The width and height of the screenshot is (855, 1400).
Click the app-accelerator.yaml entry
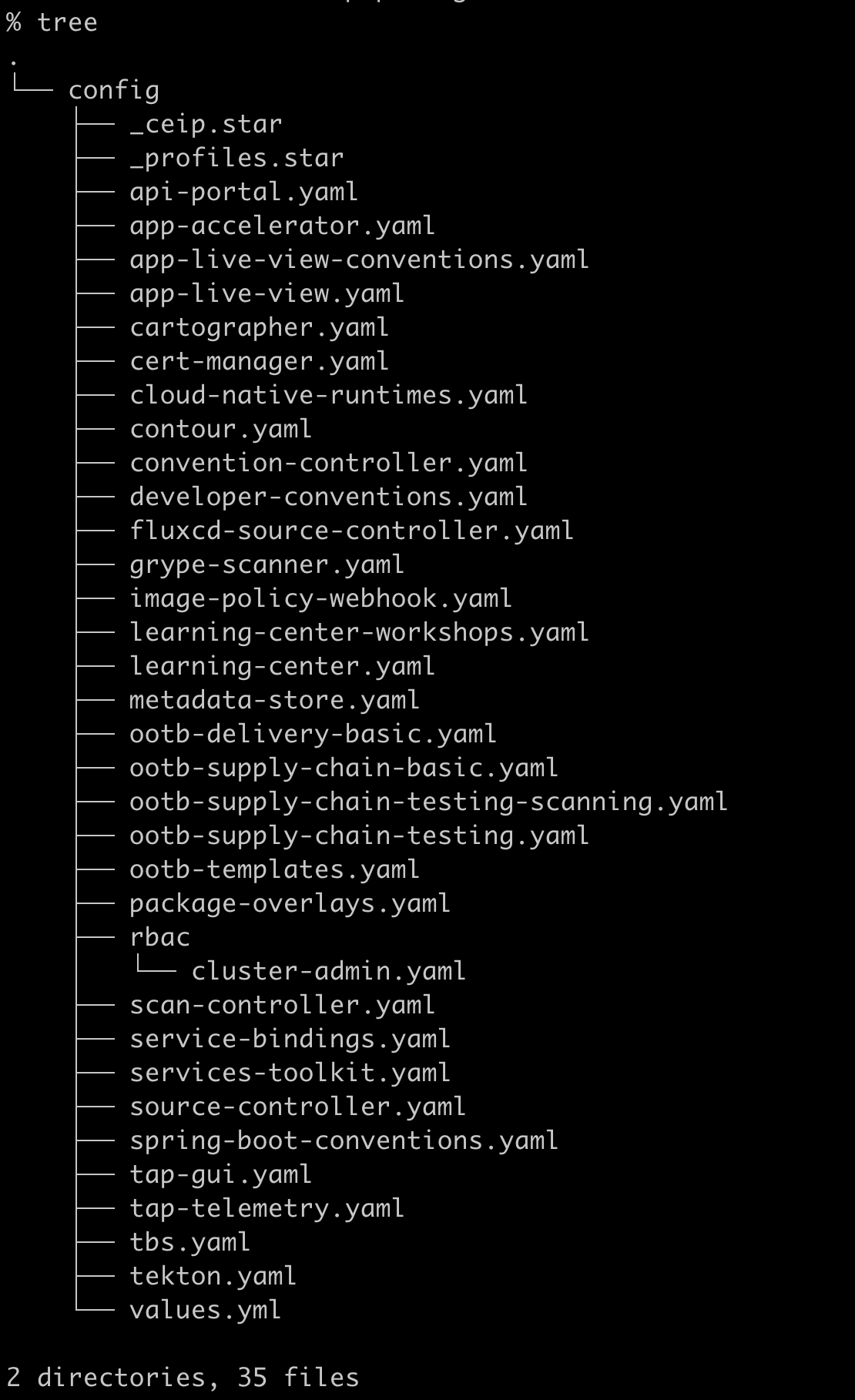tap(282, 226)
